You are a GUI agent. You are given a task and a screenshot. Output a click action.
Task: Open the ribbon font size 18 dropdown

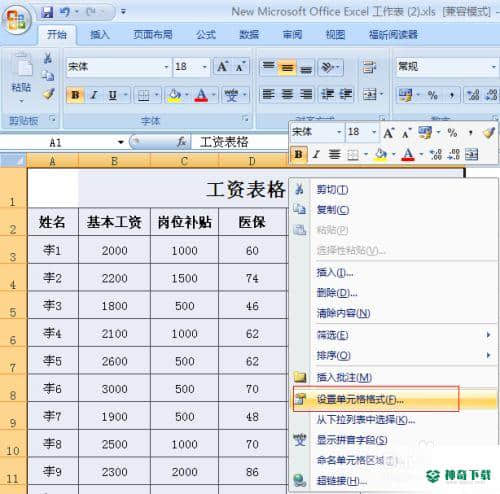pos(205,67)
